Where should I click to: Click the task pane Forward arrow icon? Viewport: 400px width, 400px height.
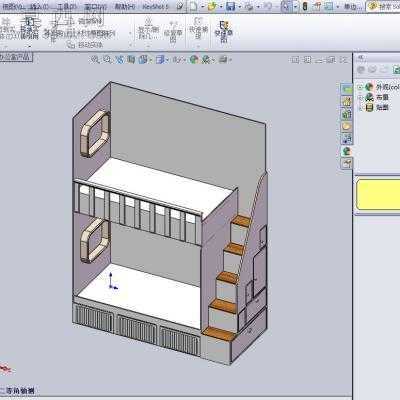click(373, 69)
